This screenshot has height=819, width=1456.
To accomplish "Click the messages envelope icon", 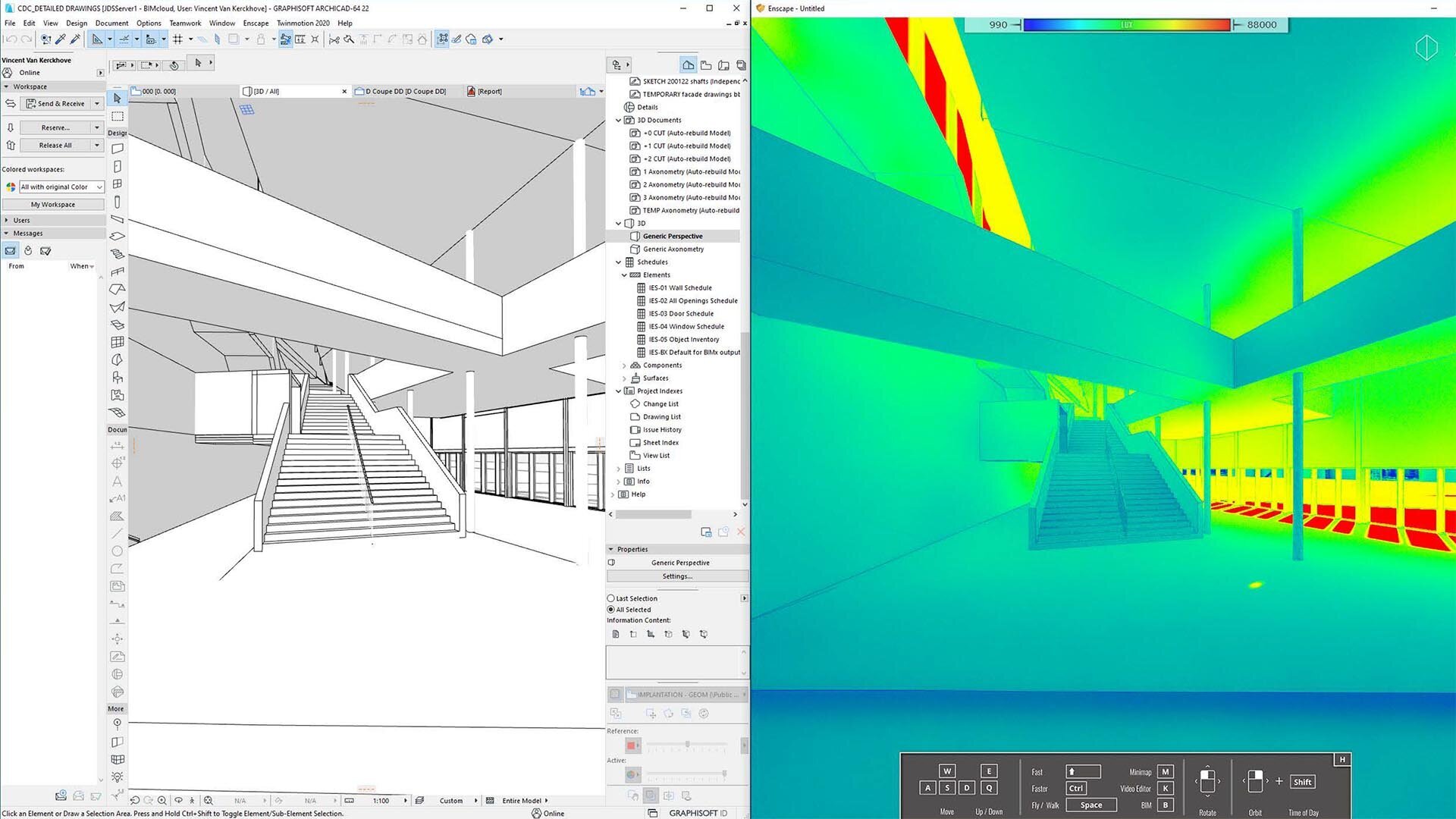I will pyautogui.click(x=11, y=250).
